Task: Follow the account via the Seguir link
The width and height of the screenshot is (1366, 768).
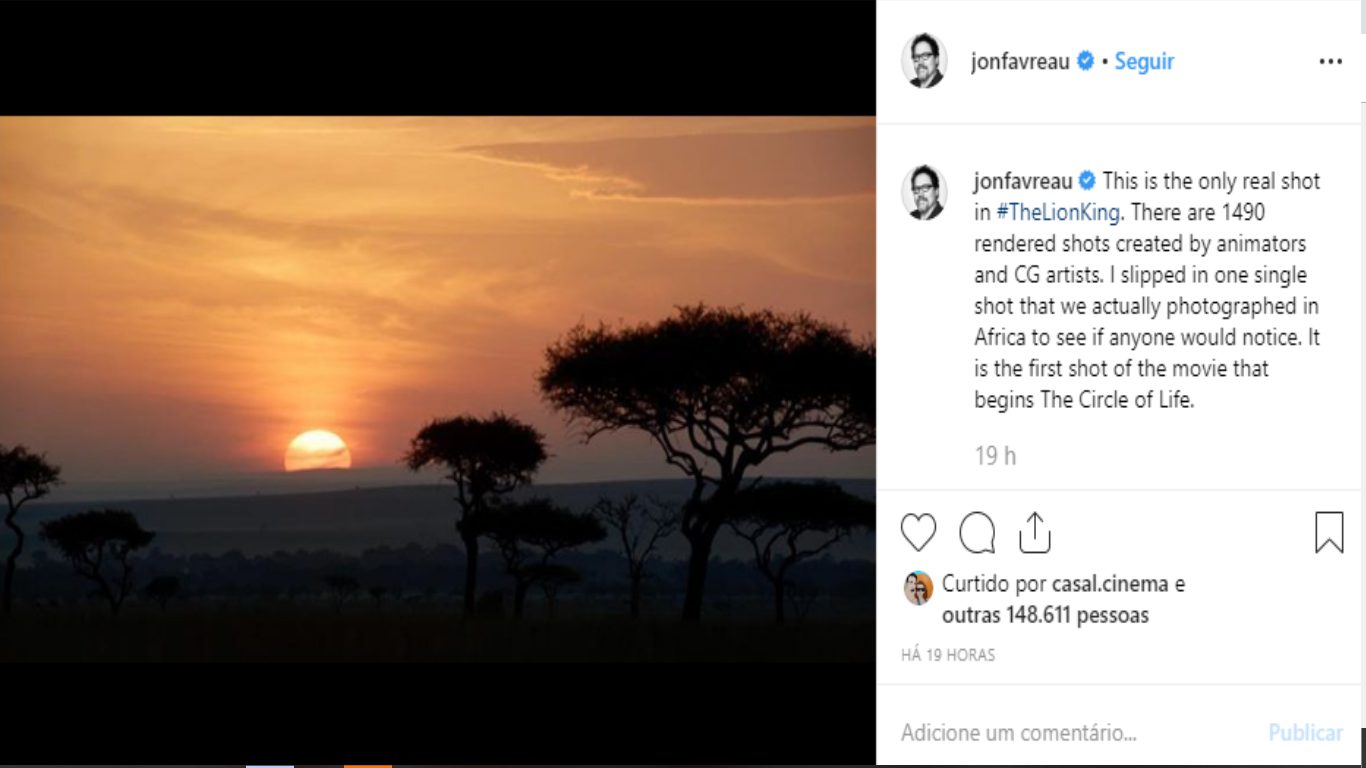Action: pos(1144,61)
